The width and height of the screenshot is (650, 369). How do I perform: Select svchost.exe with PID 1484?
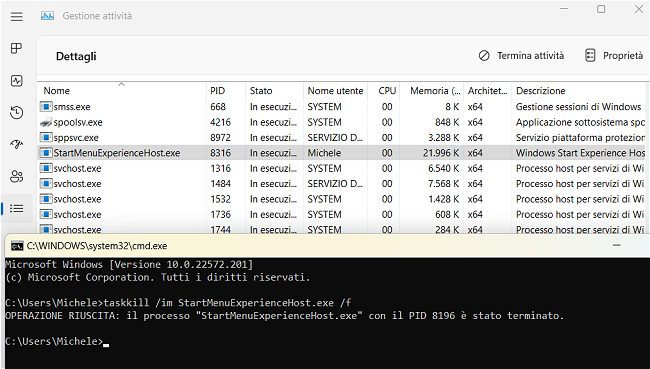pyautogui.click(x=342, y=184)
